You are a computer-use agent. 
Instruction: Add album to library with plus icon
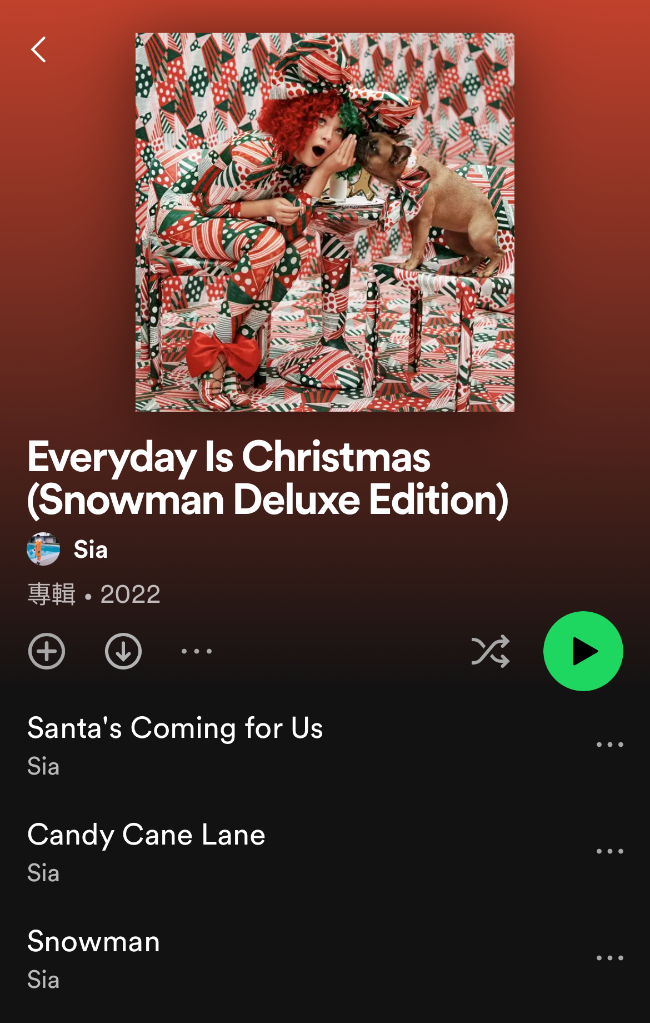46,651
